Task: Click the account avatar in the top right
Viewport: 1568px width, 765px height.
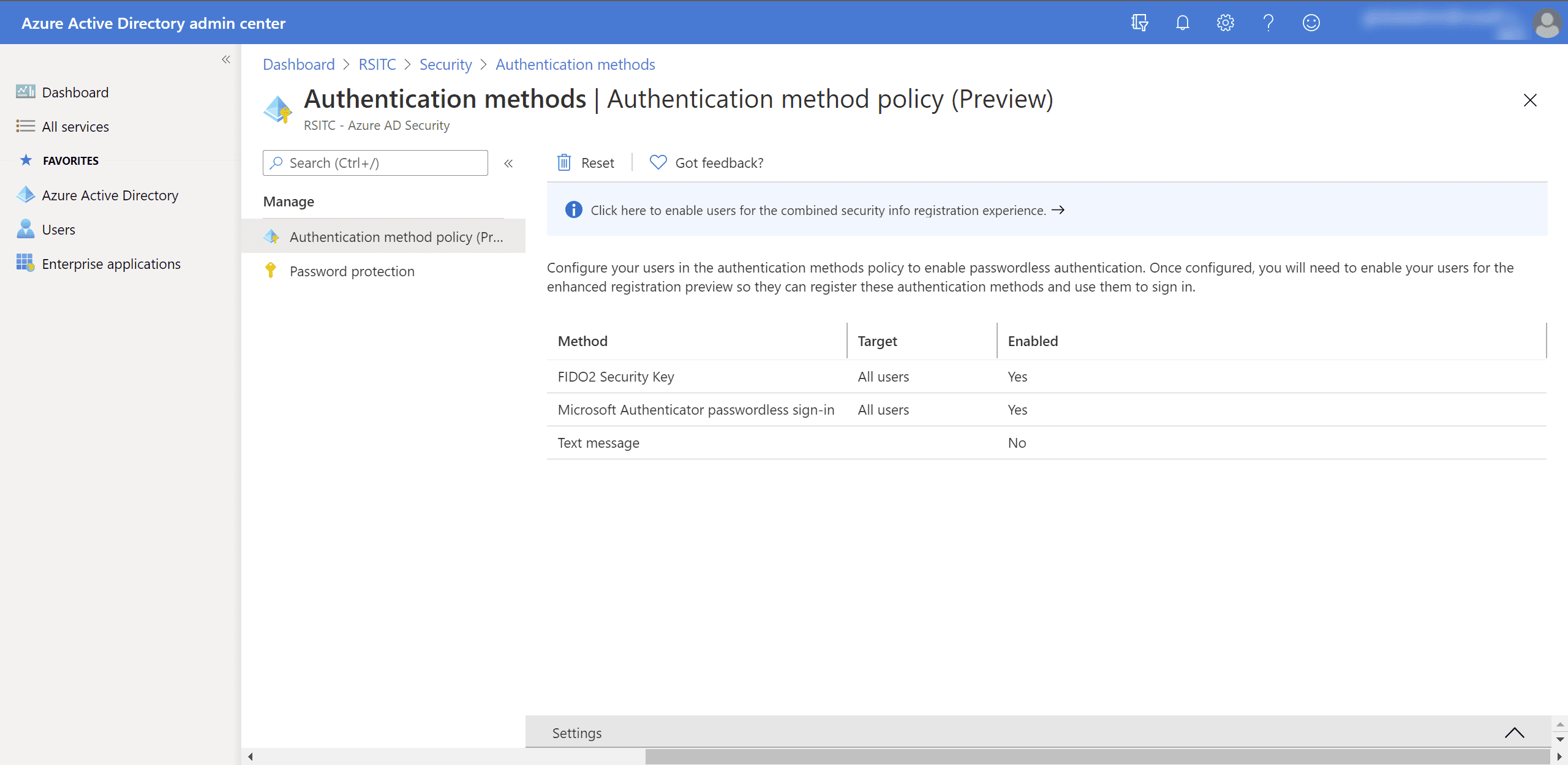Action: (x=1548, y=23)
